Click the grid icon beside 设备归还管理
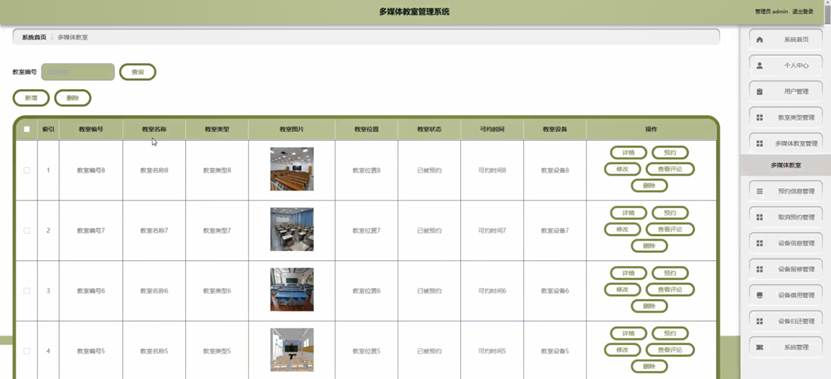The height and width of the screenshot is (379, 831). tap(759, 321)
